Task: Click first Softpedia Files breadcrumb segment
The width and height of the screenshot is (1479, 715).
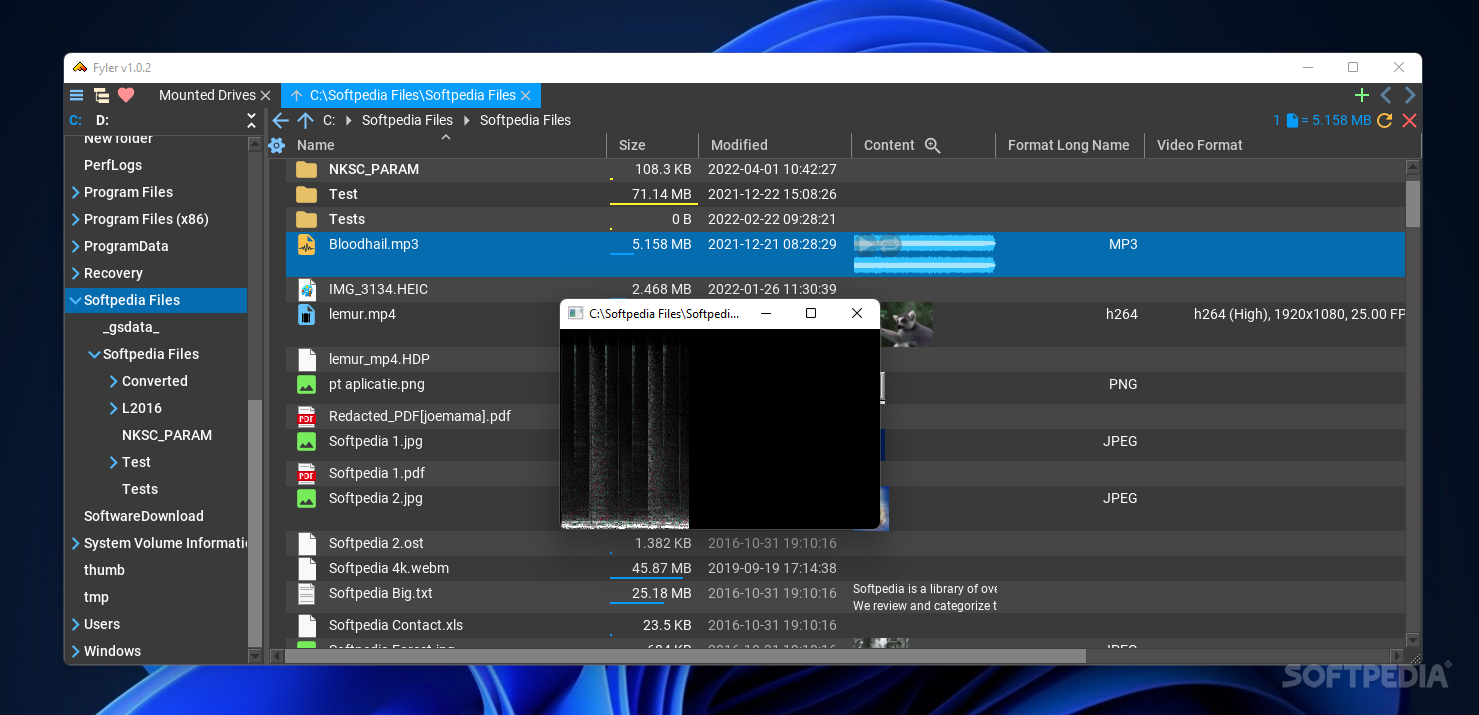Action: point(407,120)
